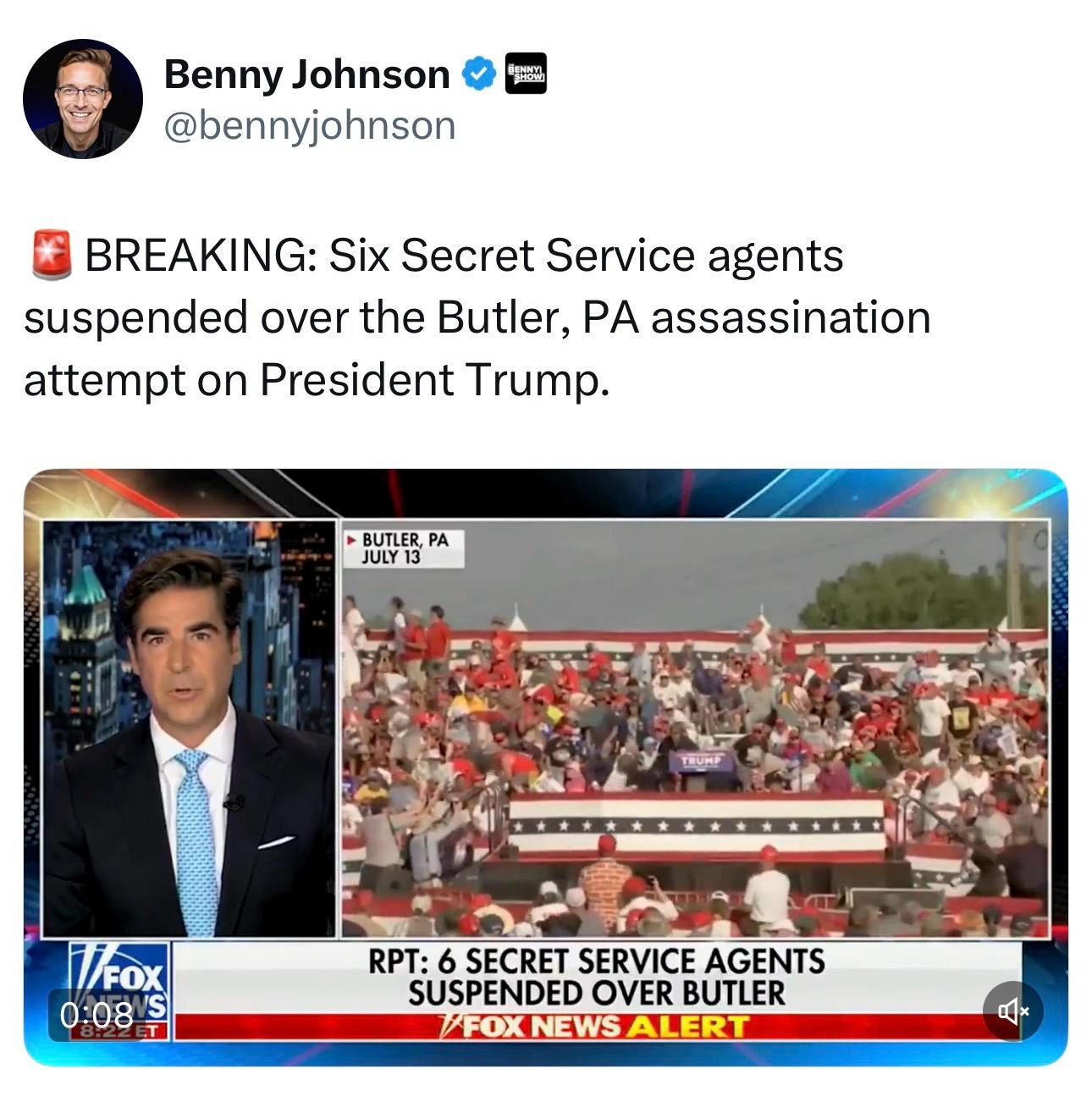Click the blue verified checkmark badge
The image size is (1092, 1113).
[x=478, y=75]
